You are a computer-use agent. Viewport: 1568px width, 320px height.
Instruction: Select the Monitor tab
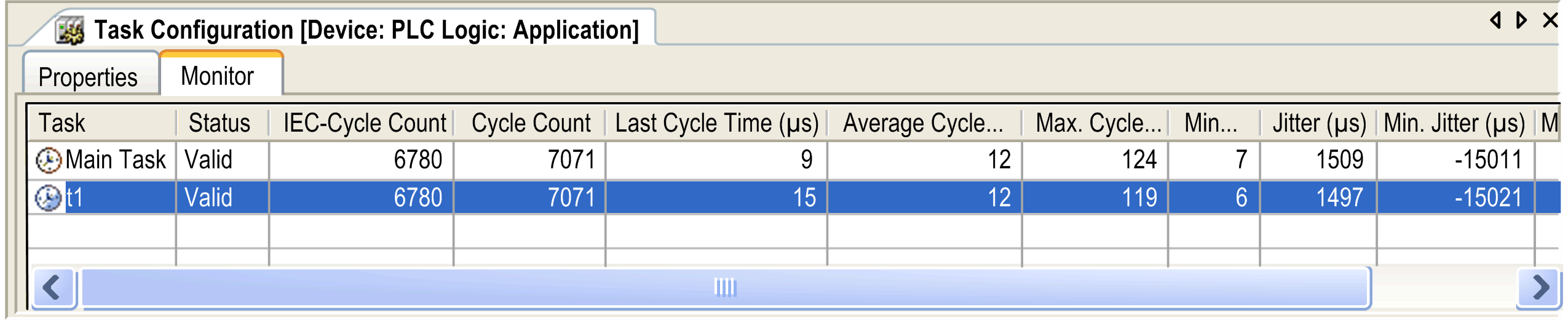click(x=218, y=76)
